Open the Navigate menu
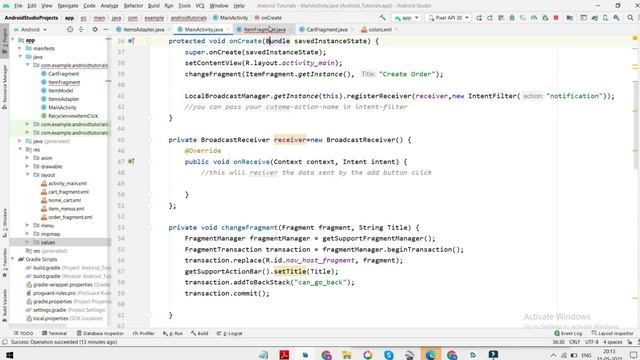The height and width of the screenshot is (360, 640). click(68, 6)
